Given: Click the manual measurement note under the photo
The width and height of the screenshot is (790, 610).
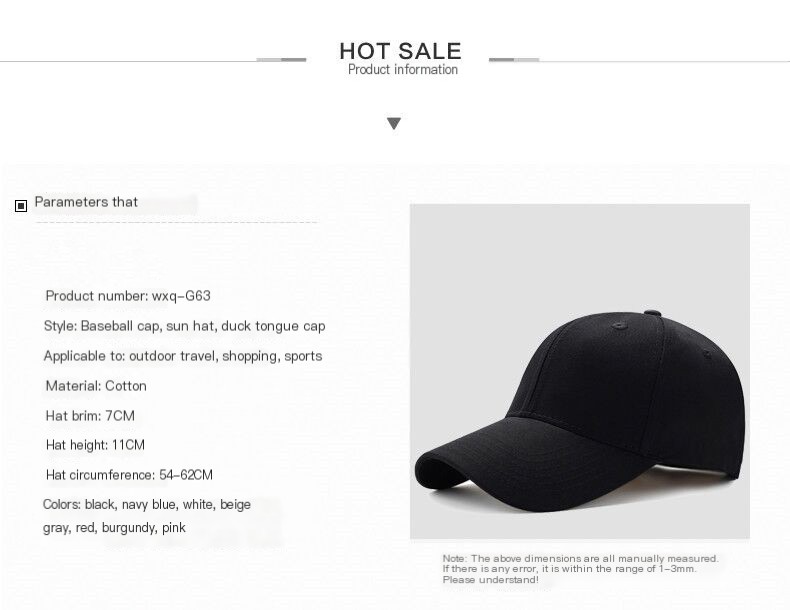Looking at the screenshot, I should (580, 569).
